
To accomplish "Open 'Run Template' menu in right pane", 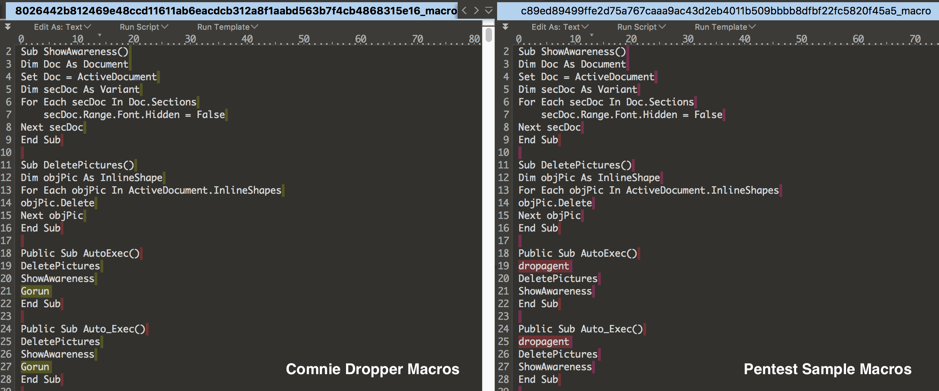I will (725, 27).
